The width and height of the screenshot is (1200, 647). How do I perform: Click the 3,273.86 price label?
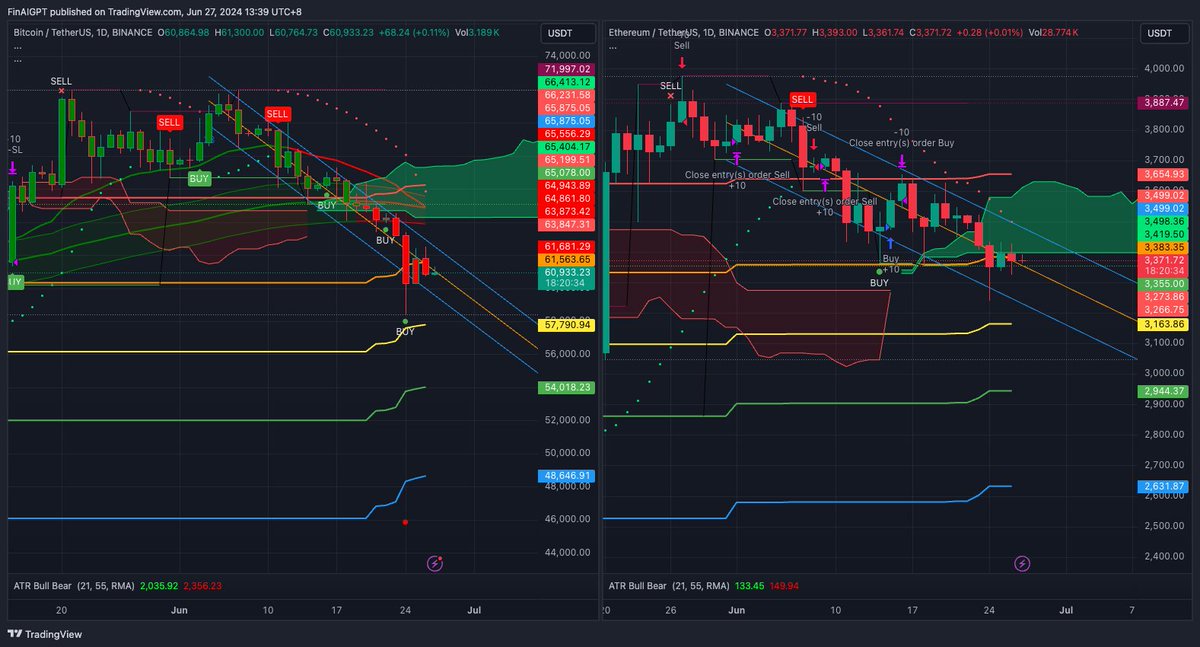point(1161,297)
